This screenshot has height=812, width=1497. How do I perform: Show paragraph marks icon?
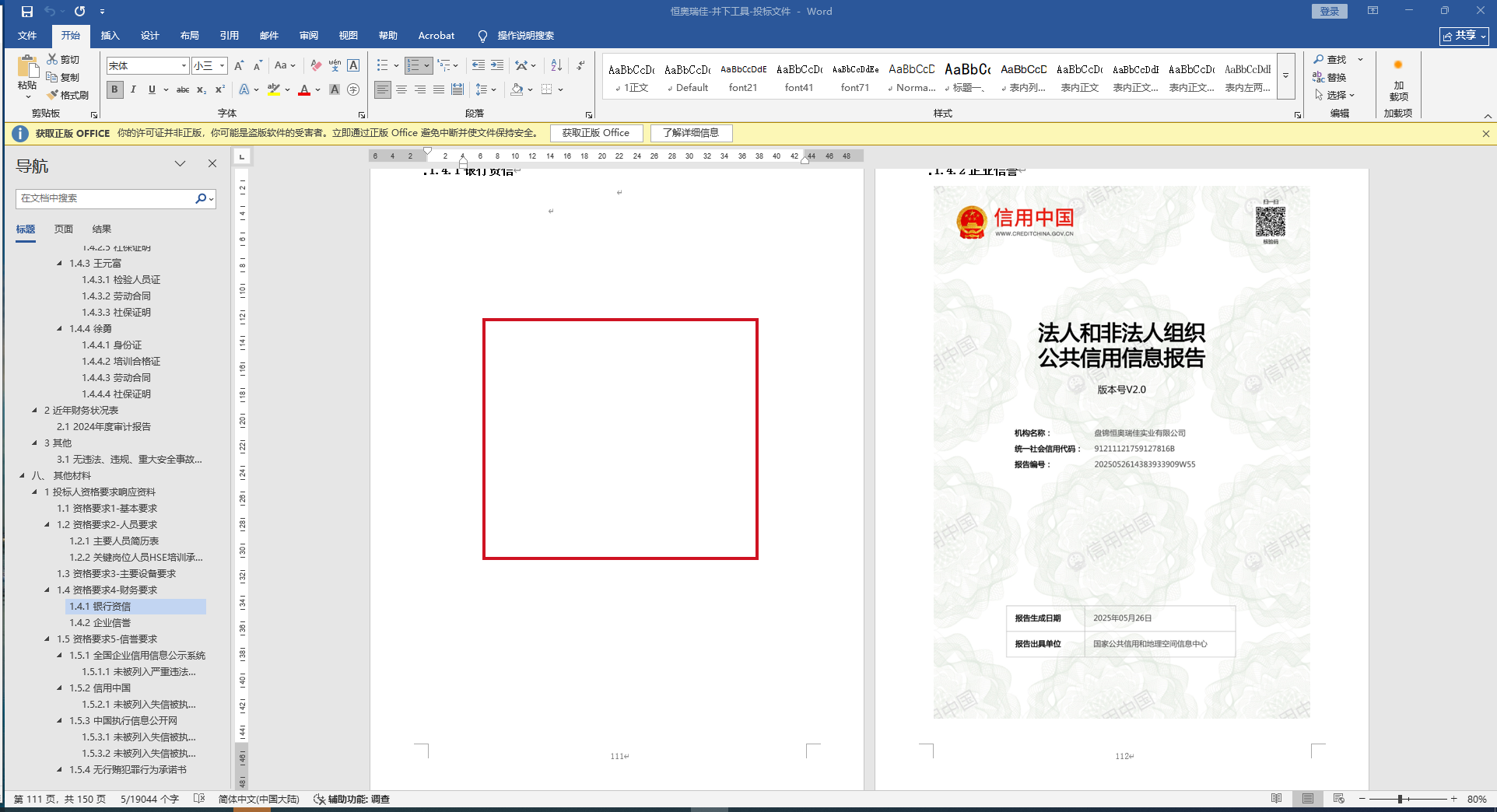pos(580,65)
